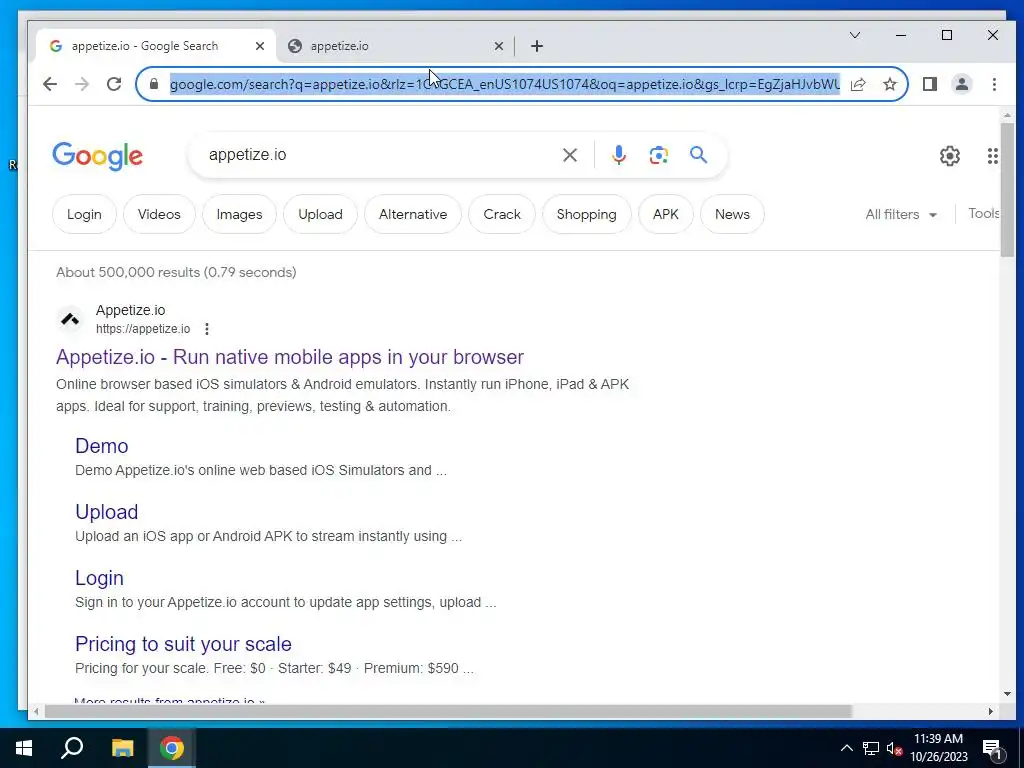The image size is (1024, 768).
Task: Open File Explorer from the taskbar
Action: click(x=122, y=748)
